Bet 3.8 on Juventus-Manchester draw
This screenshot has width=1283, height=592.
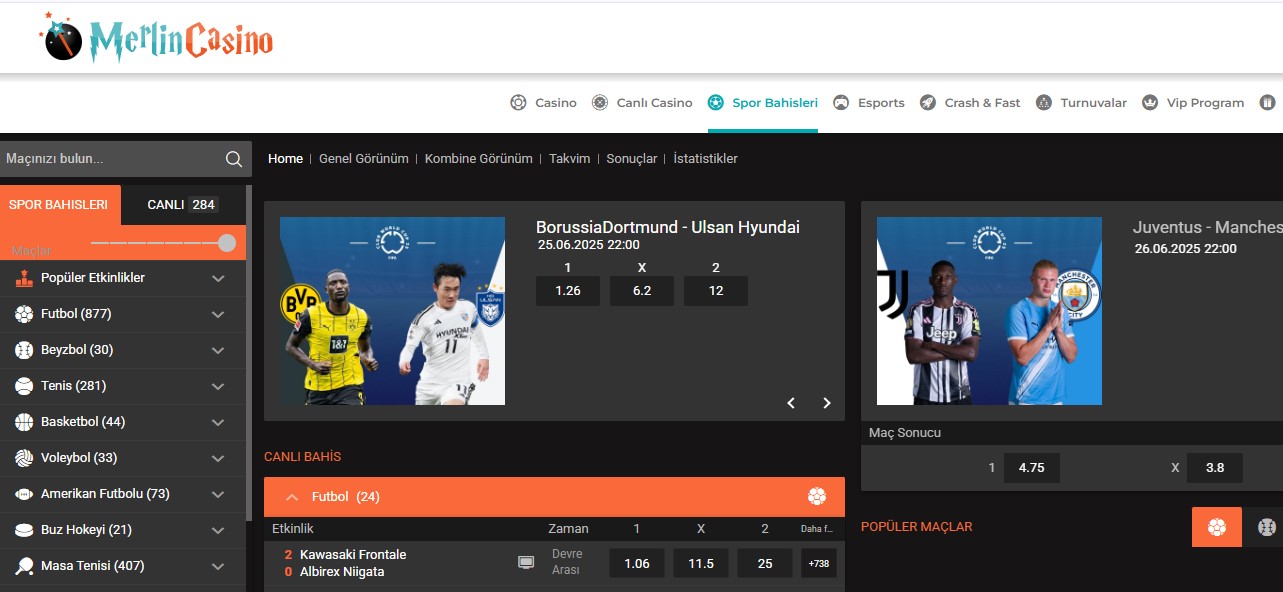point(1215,468)
